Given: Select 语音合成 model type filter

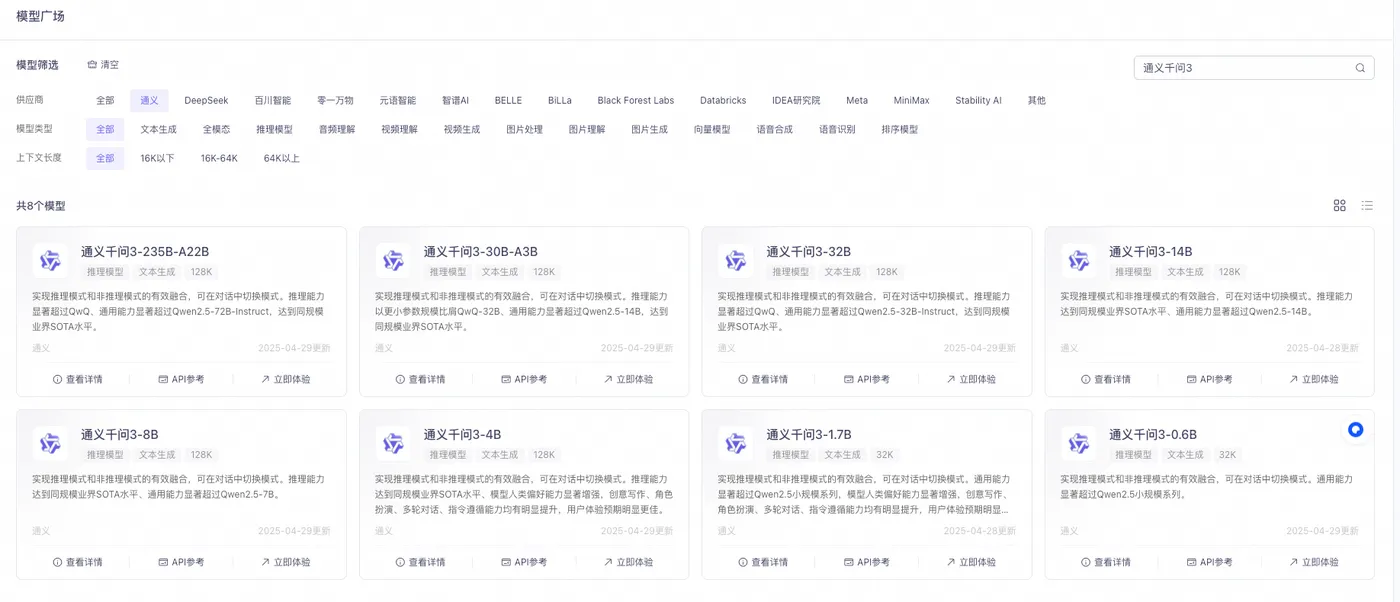Looking at the screenshot, I should coord(774,129).
